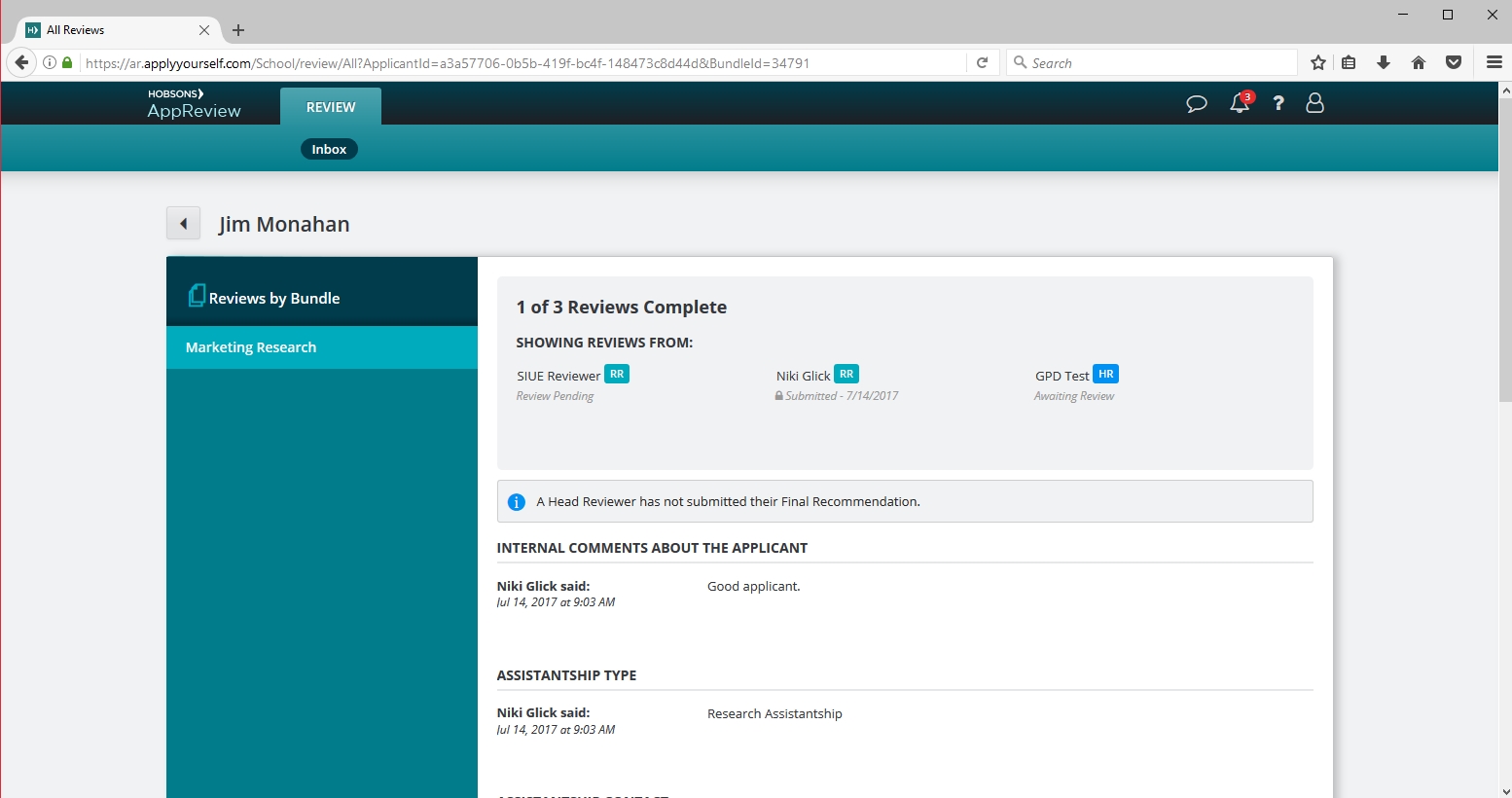Image resolution: width=1512 pixels, height=798 pixels.
Task: Click the Inbox button
Action: pyautogui.click(x=329, y=149)
